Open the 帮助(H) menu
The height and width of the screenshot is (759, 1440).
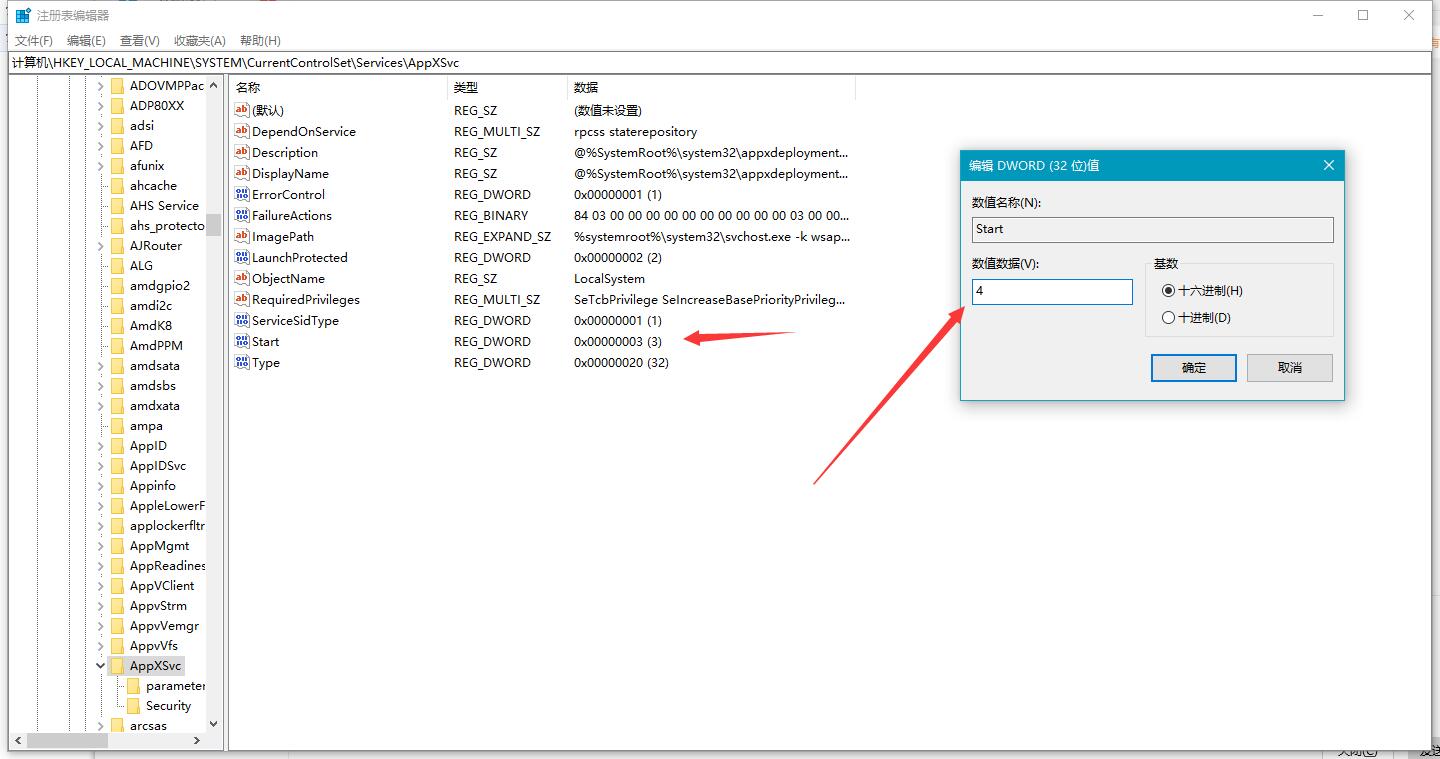pos(260,41)
